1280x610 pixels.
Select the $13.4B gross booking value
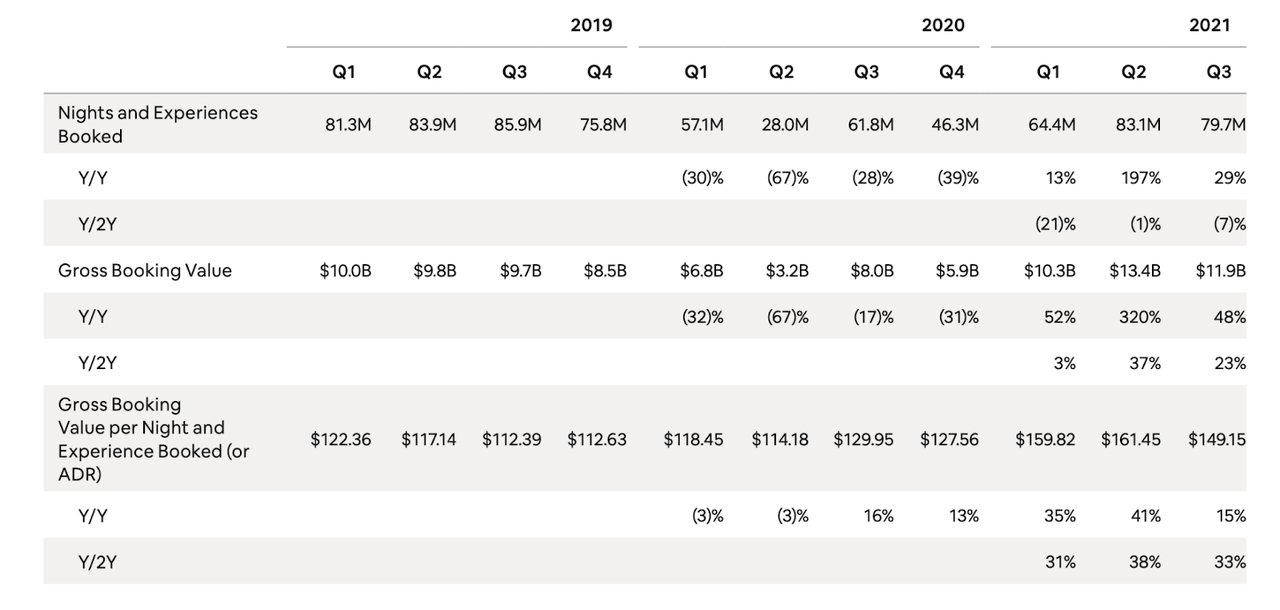click(x=1135, y=270)
